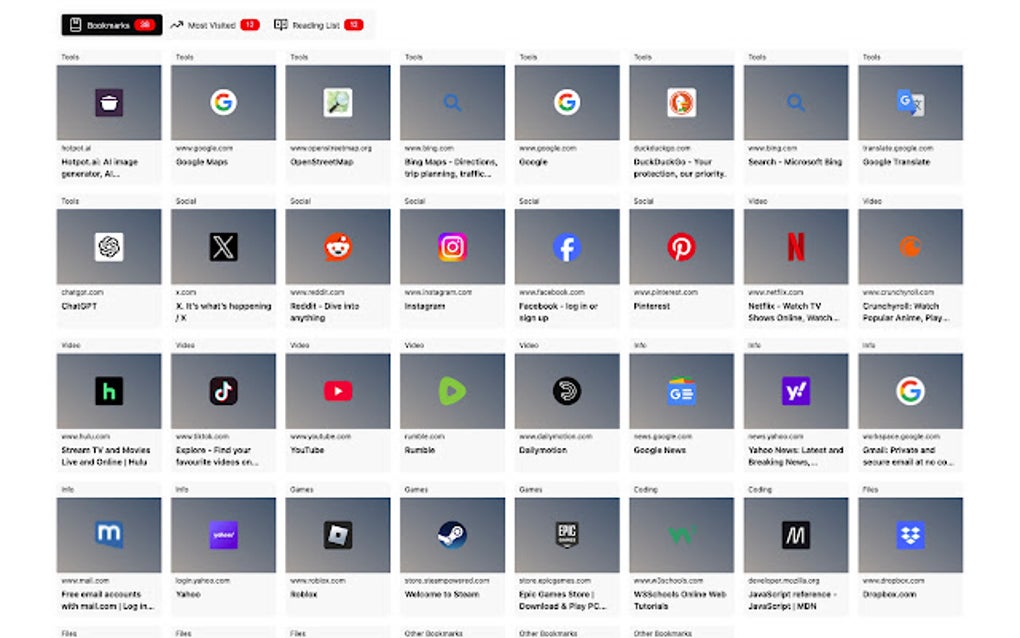This screenshot has width=1020, height=638.
Task: Open the Steam bookmark icon
Action: [x=451, y=533]
